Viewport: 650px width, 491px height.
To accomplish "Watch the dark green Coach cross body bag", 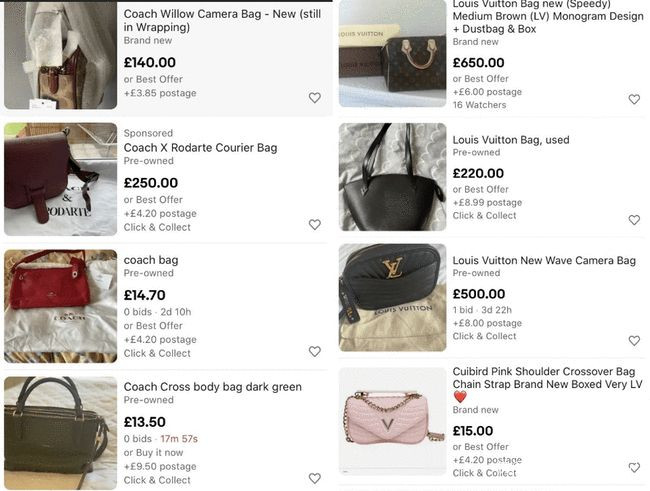I will tap(314, 479).
